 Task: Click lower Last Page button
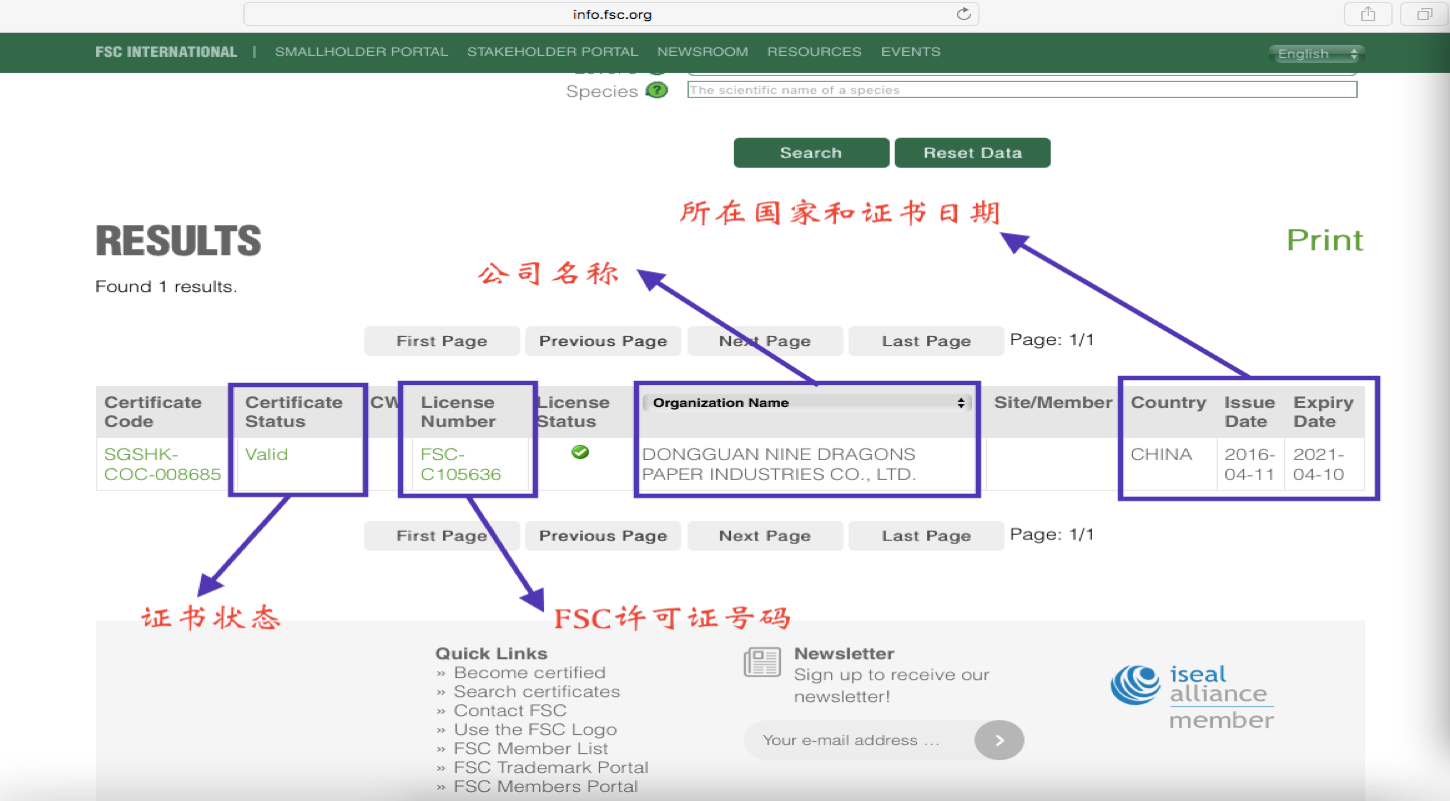coord(926,536)
